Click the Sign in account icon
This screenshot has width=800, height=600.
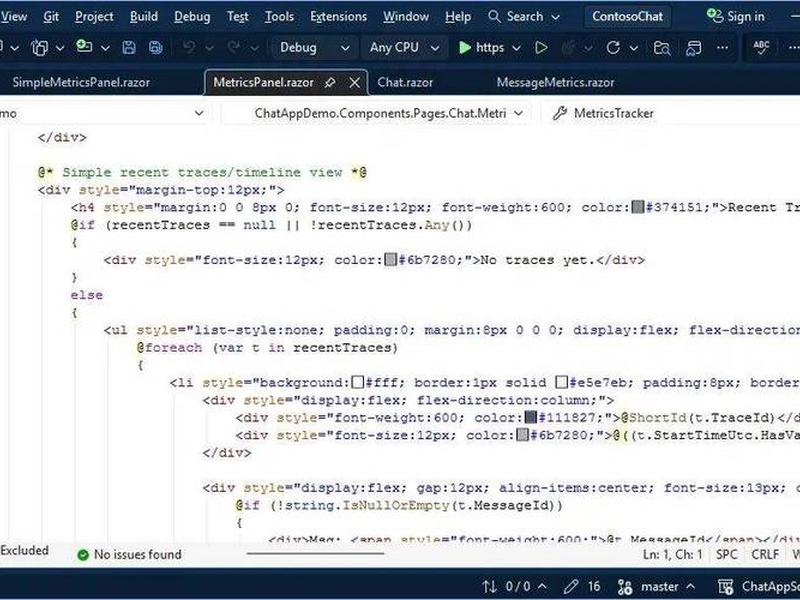(715, 16)
